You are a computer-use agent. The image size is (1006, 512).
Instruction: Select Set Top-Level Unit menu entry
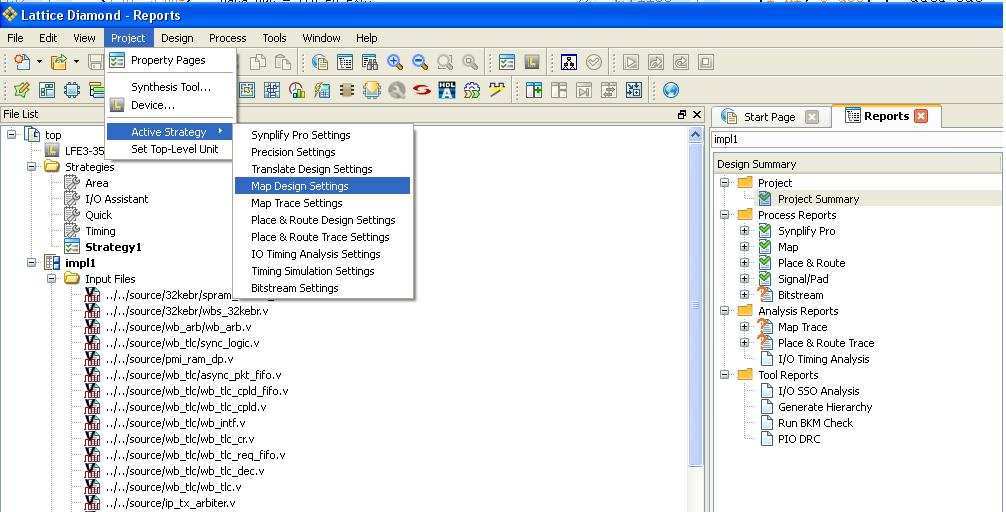click(x=171, y=149)
